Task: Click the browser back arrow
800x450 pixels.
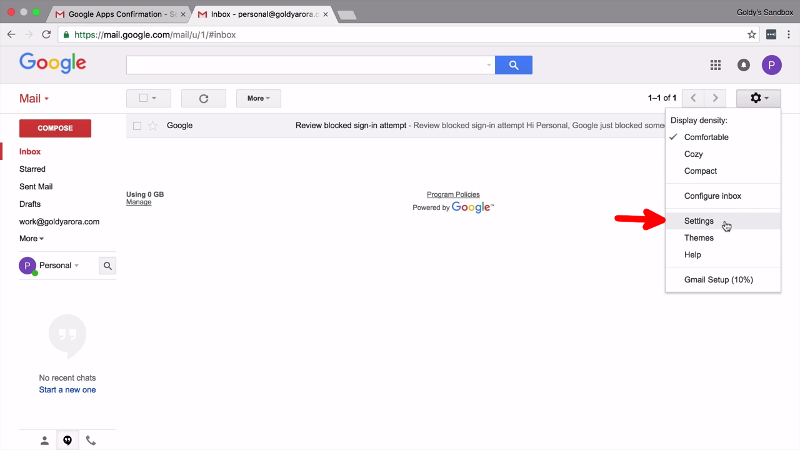Action: pyautogui.click(x=11, y=35)
